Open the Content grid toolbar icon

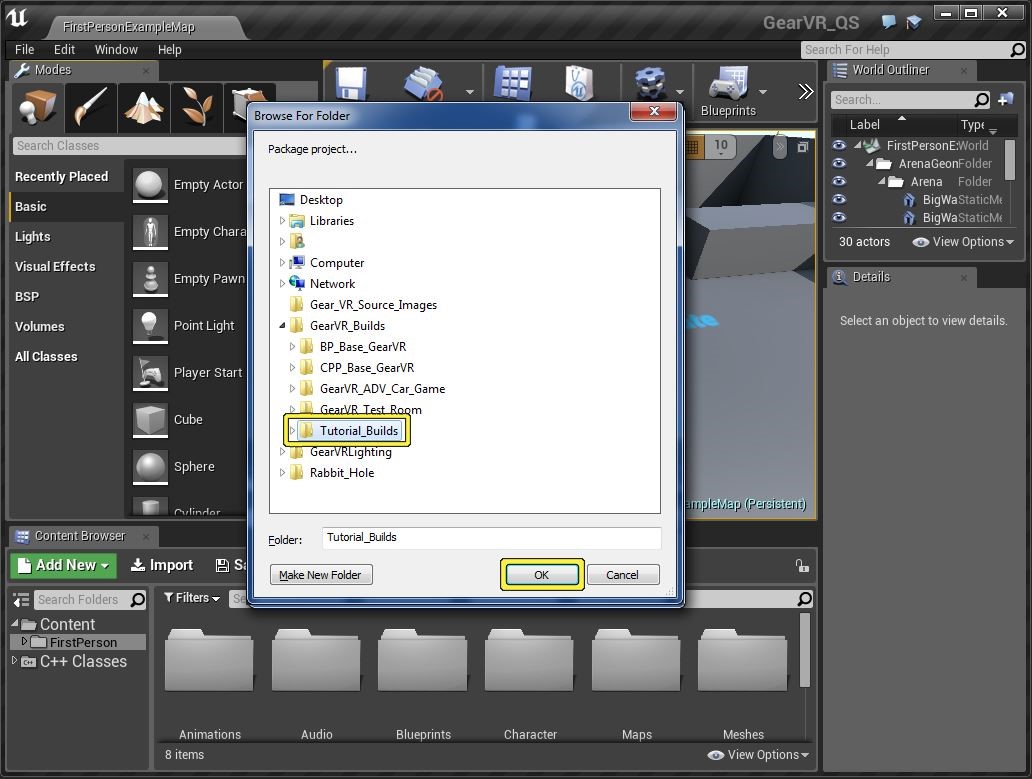512,84
